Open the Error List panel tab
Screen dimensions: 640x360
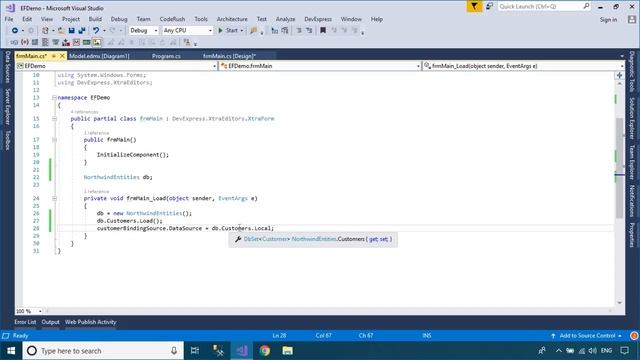[25, 322]
